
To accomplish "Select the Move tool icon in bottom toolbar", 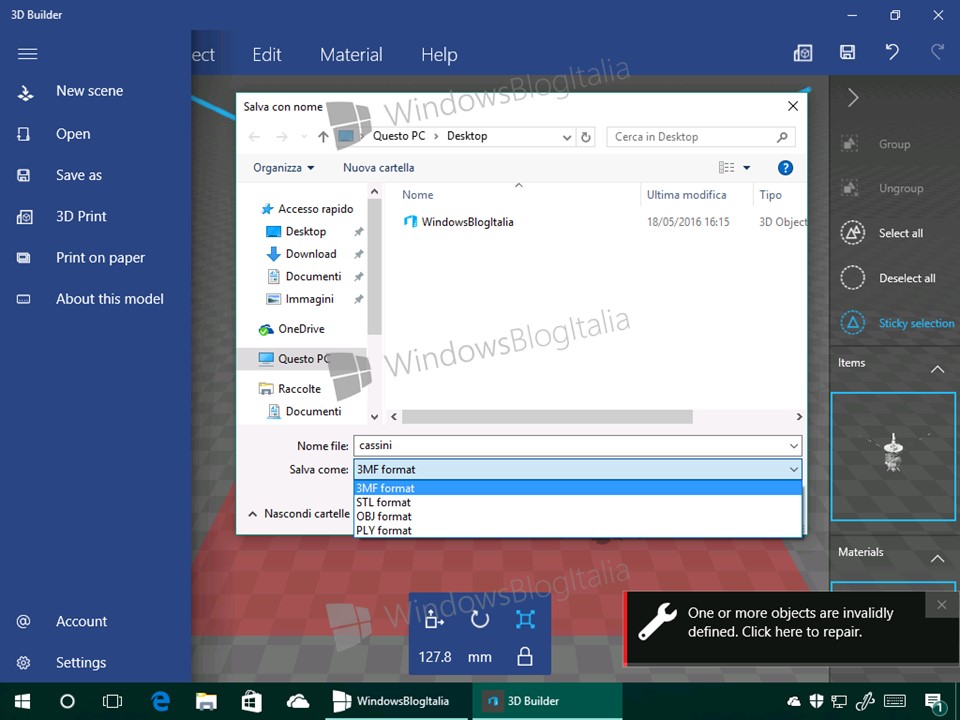I will (434, 619).
